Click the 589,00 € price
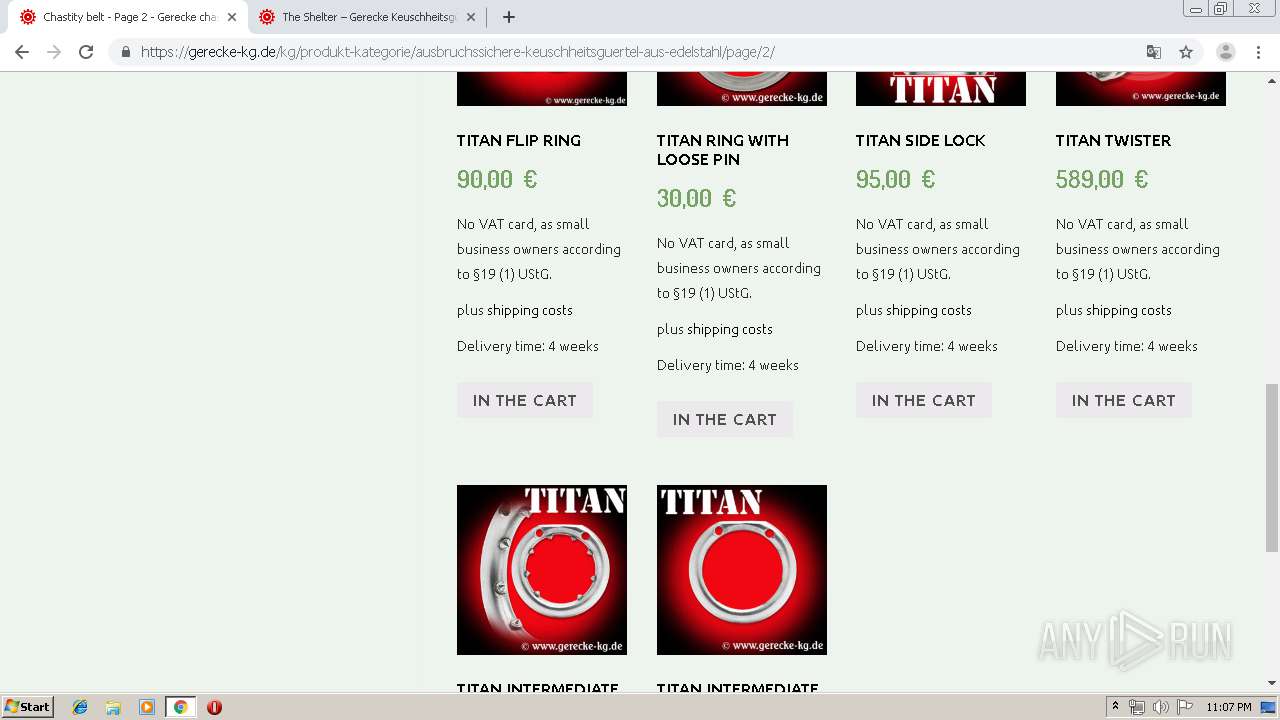Viewport: 1280px width, 720px height. [x=1102, y=179]
